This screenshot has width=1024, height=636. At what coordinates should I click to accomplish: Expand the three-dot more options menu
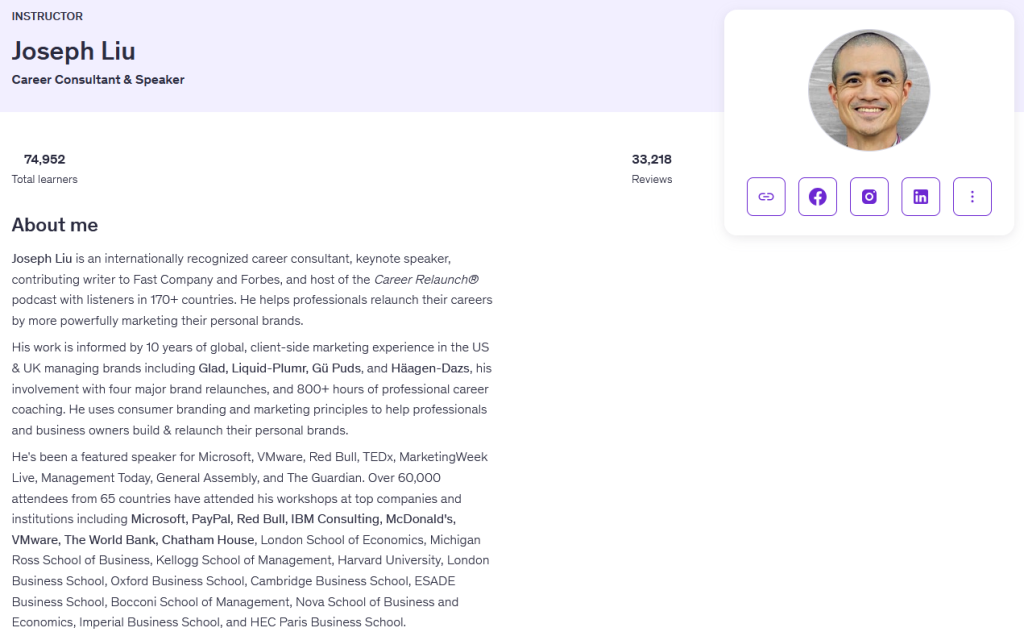(972, 197)
